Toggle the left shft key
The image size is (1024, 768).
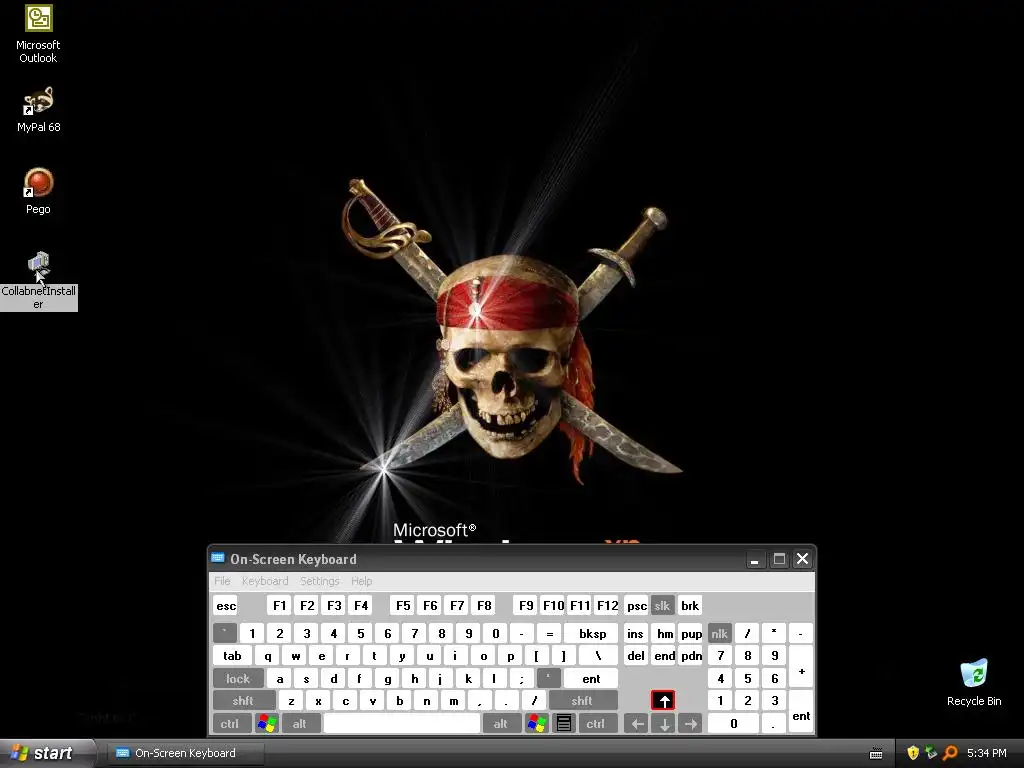pyautogui.click(x=243, y=701)
